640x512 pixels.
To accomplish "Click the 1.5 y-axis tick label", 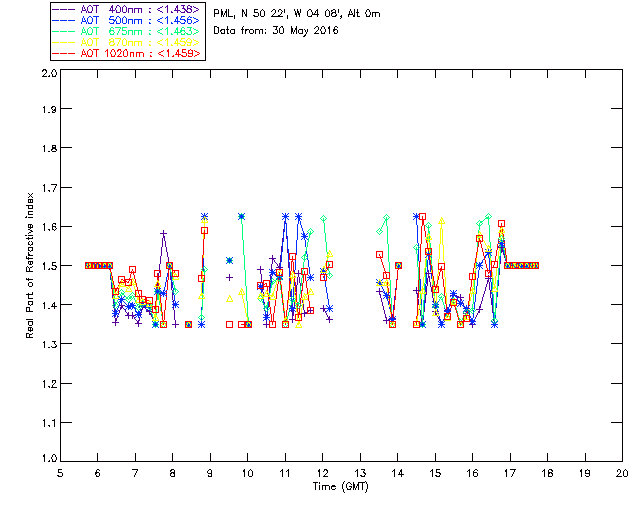I will 49,266.
